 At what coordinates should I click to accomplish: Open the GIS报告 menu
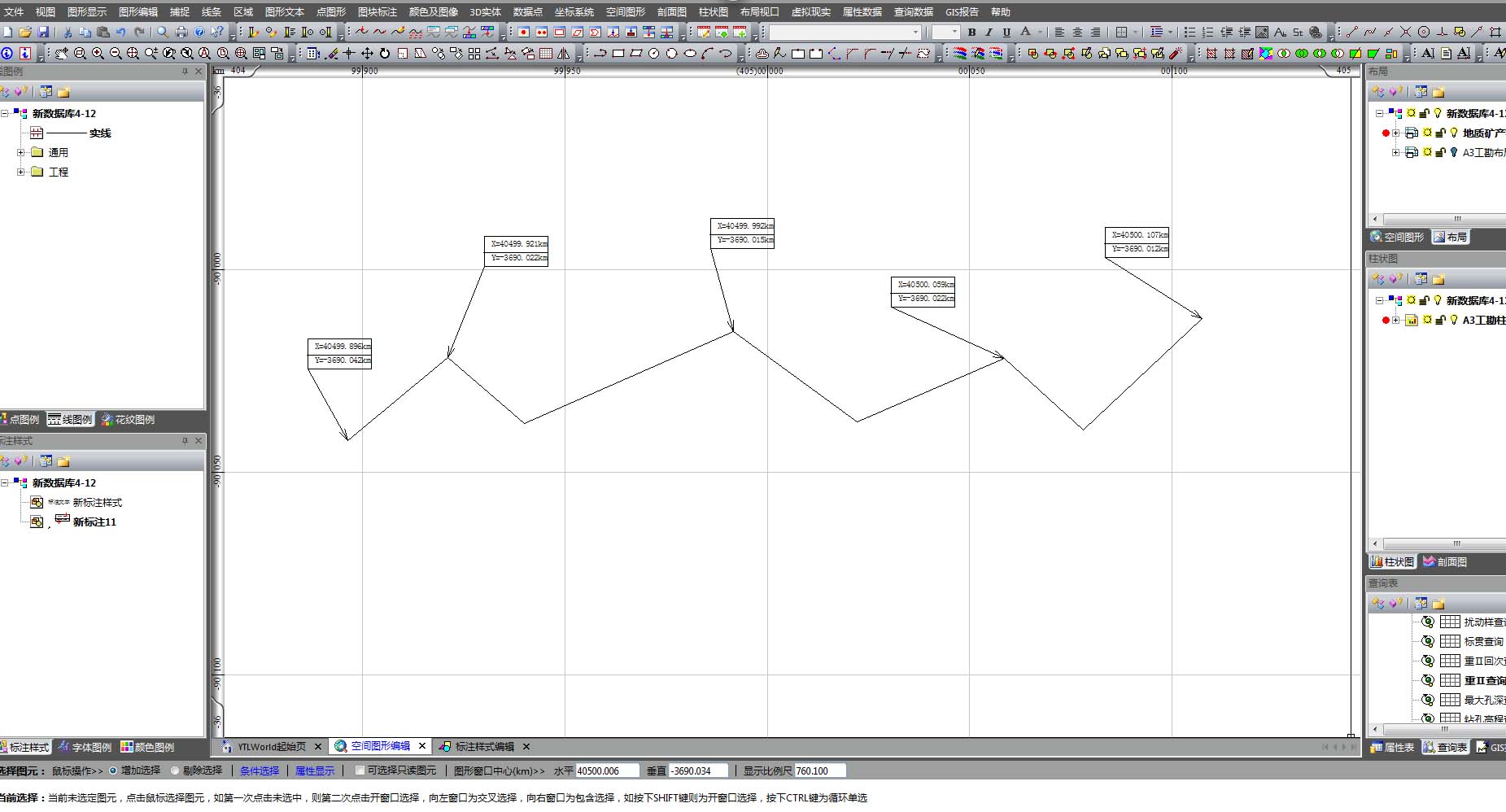(963, 12)
